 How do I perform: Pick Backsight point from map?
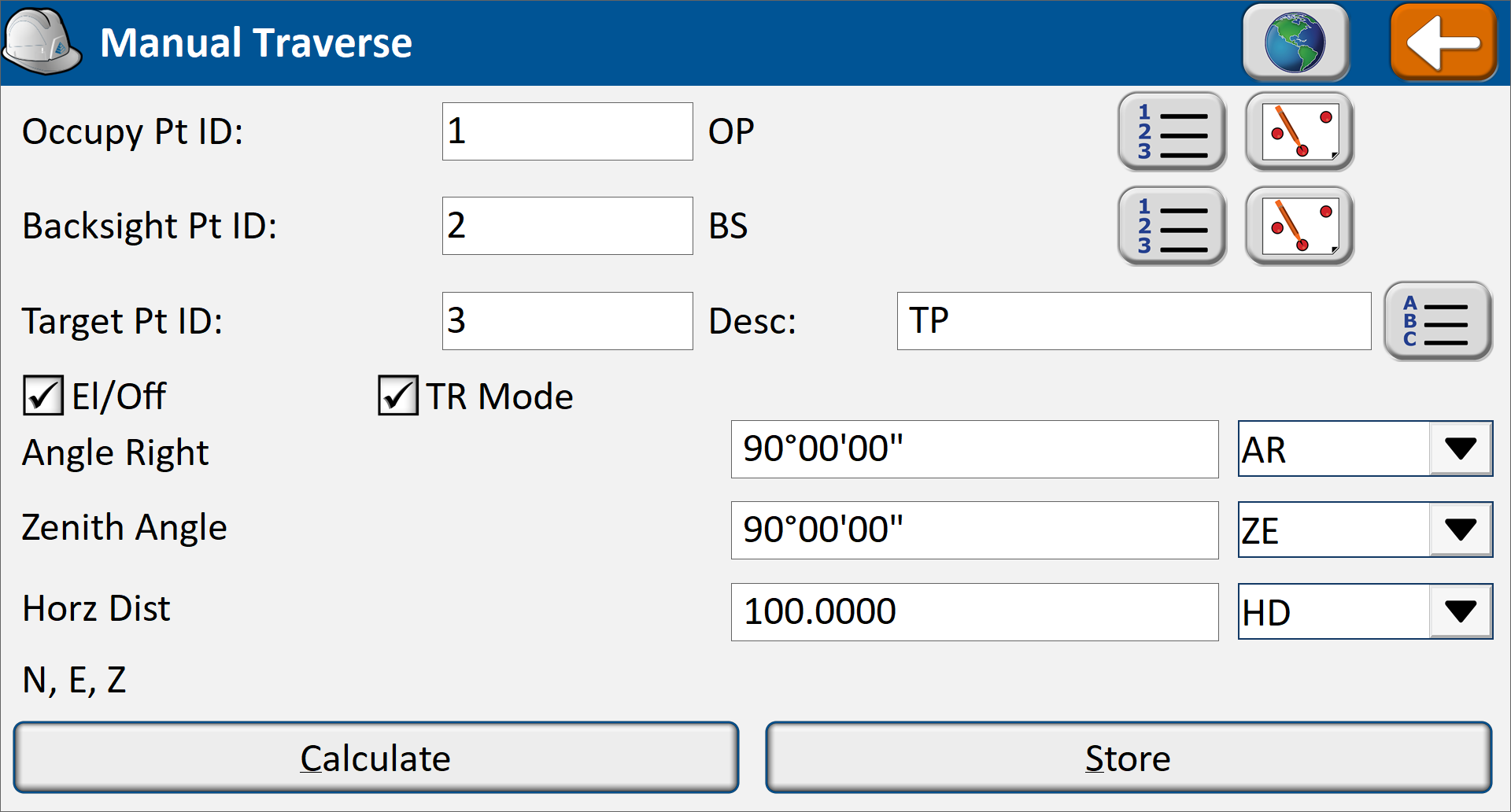pos(1299,226)
